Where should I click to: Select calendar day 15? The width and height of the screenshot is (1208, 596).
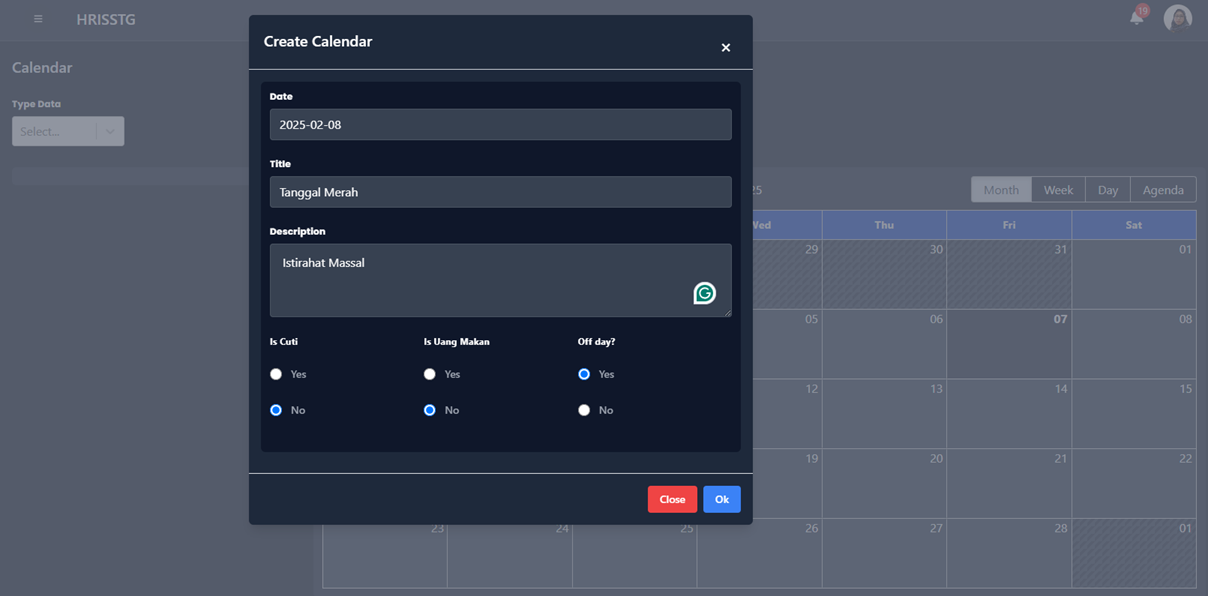1134,414
